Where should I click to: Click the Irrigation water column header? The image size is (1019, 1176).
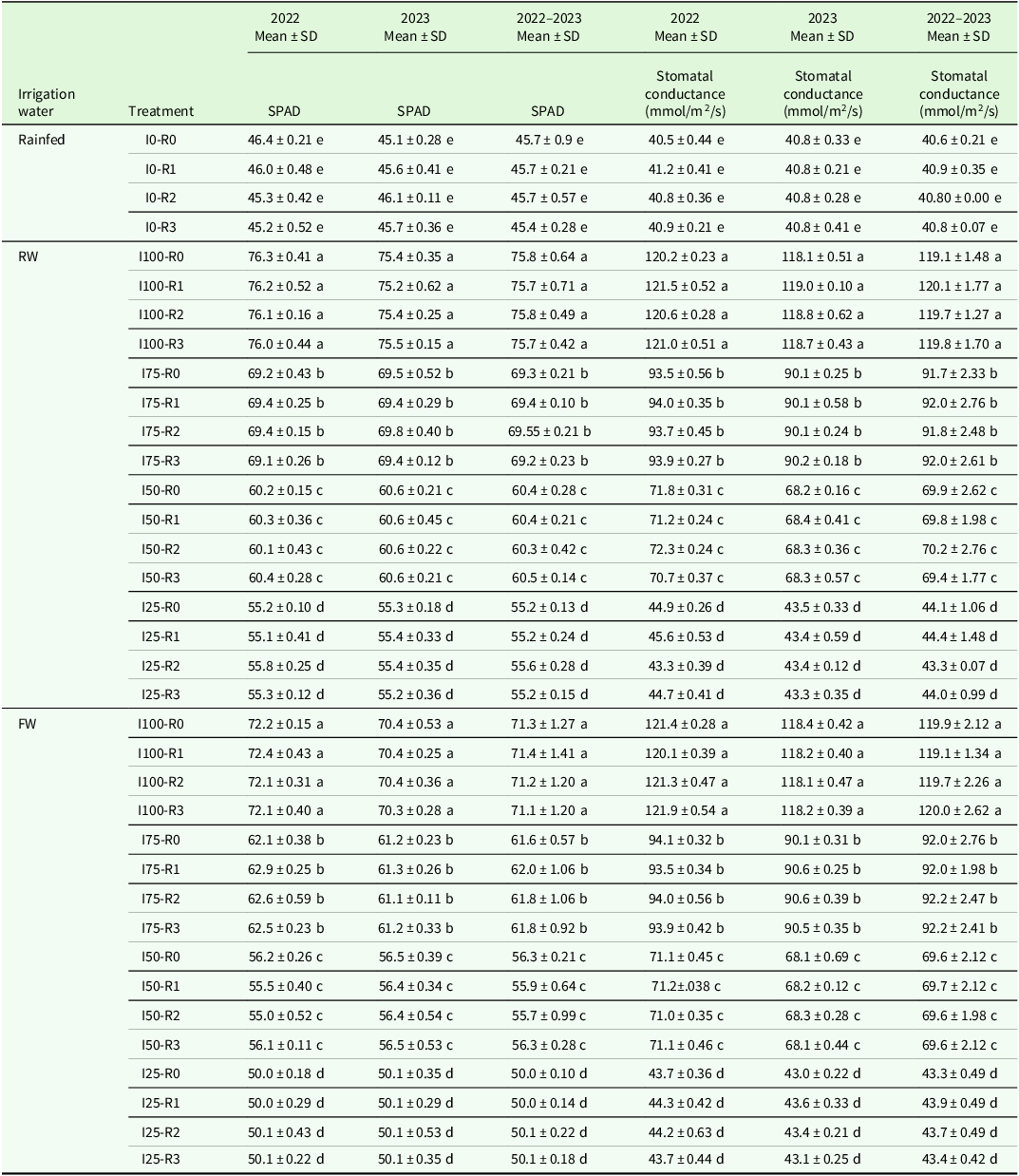coord(47,102)
